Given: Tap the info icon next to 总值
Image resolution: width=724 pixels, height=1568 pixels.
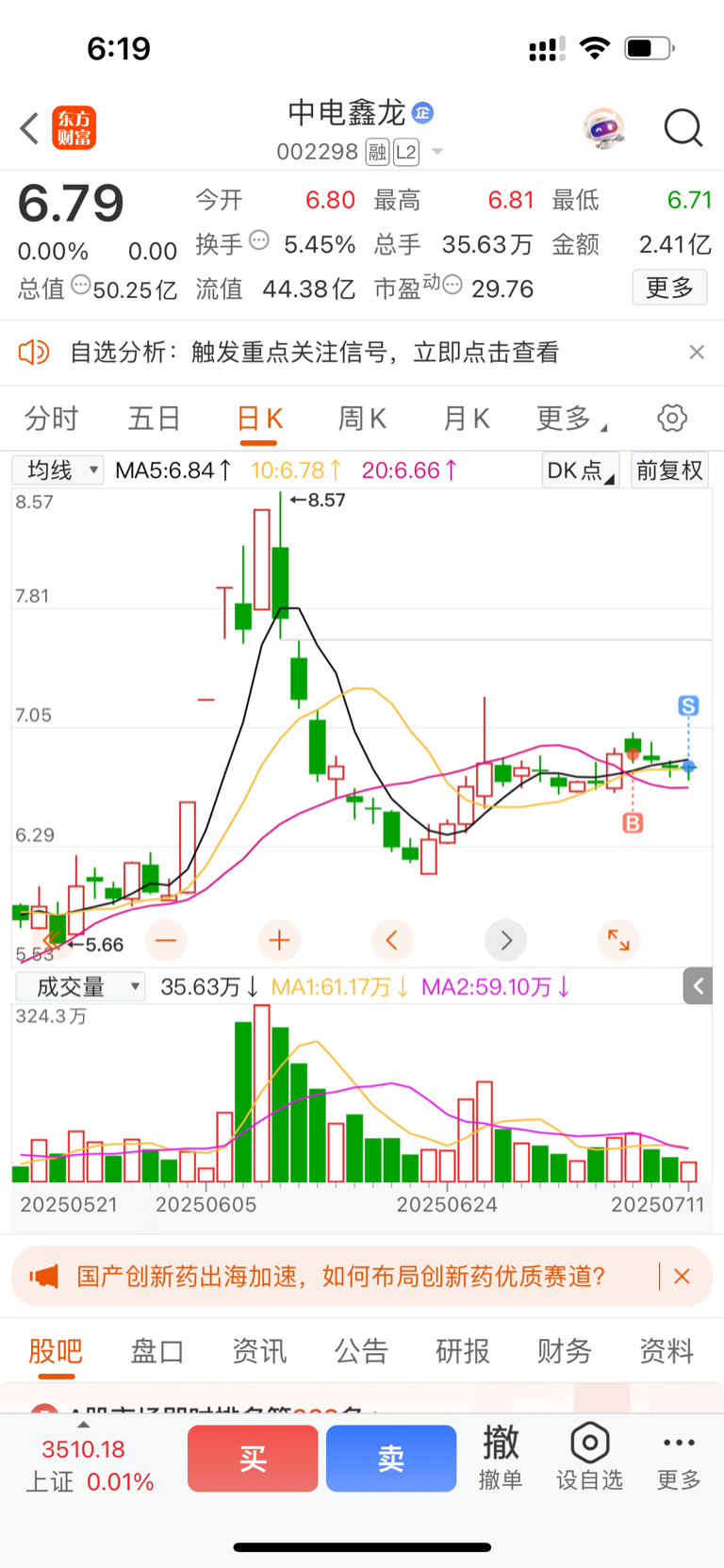Looking at the screenshot, I should pyautogui.click(x=81, y=284).
